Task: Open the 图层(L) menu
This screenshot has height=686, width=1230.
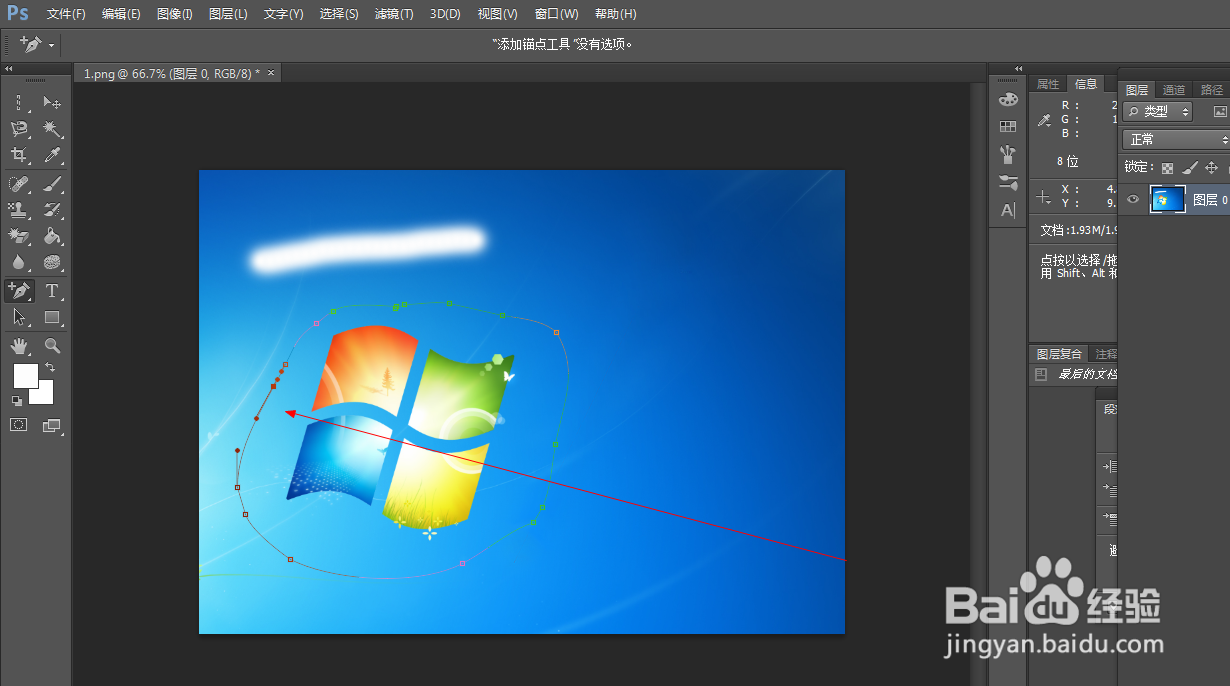Action: point(228,14)
